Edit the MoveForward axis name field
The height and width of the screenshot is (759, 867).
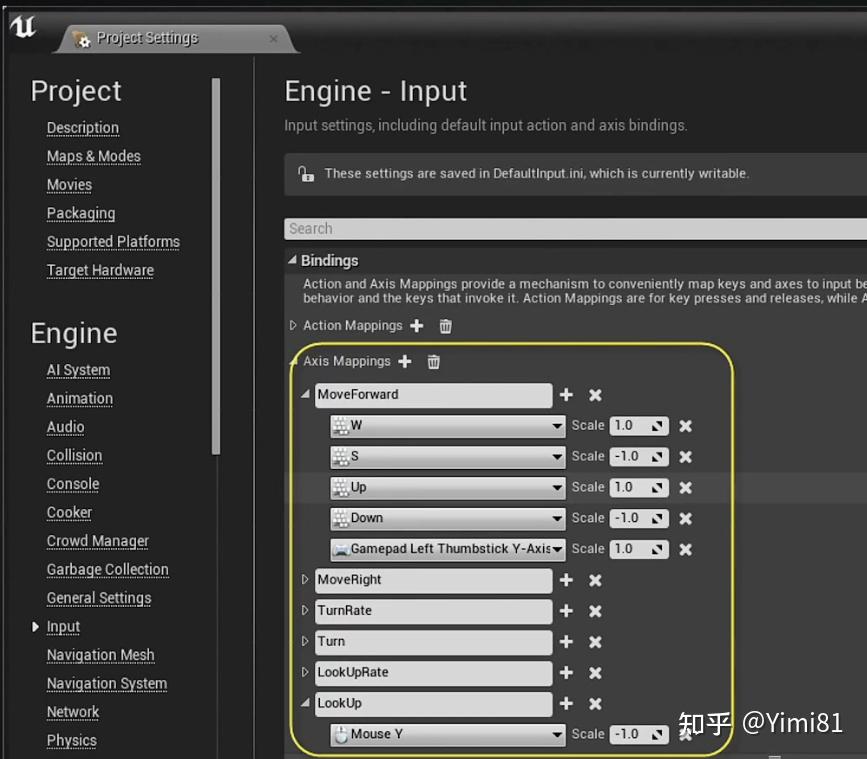pos(434,395)
